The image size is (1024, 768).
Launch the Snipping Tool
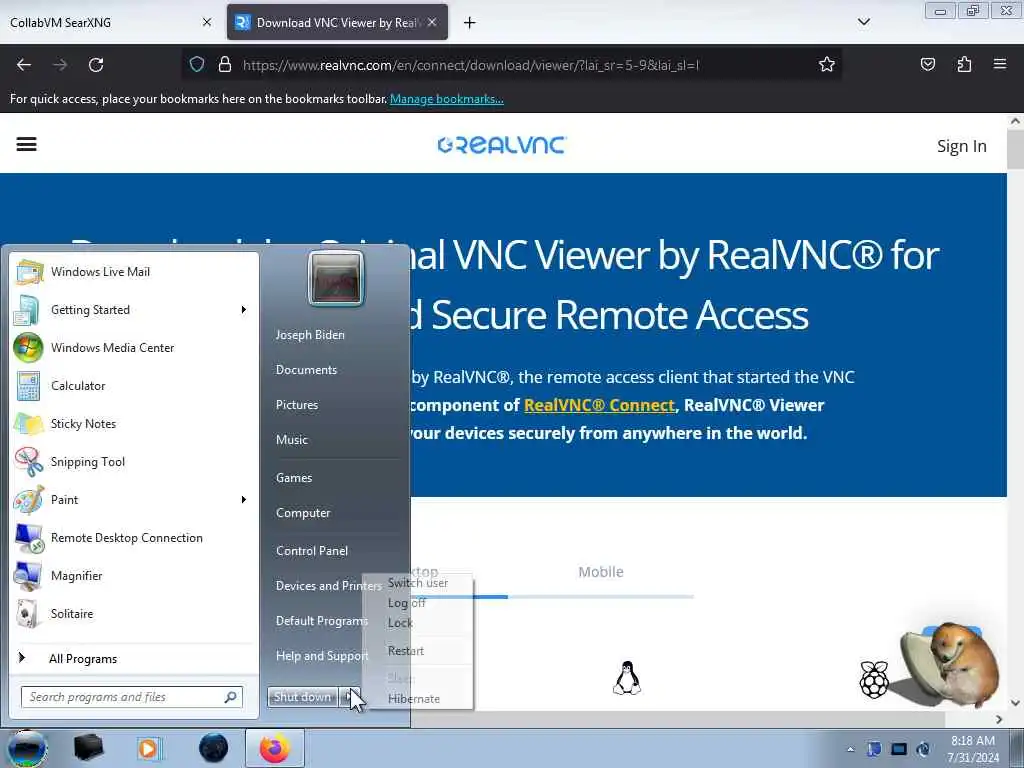(x=134, y=462)
